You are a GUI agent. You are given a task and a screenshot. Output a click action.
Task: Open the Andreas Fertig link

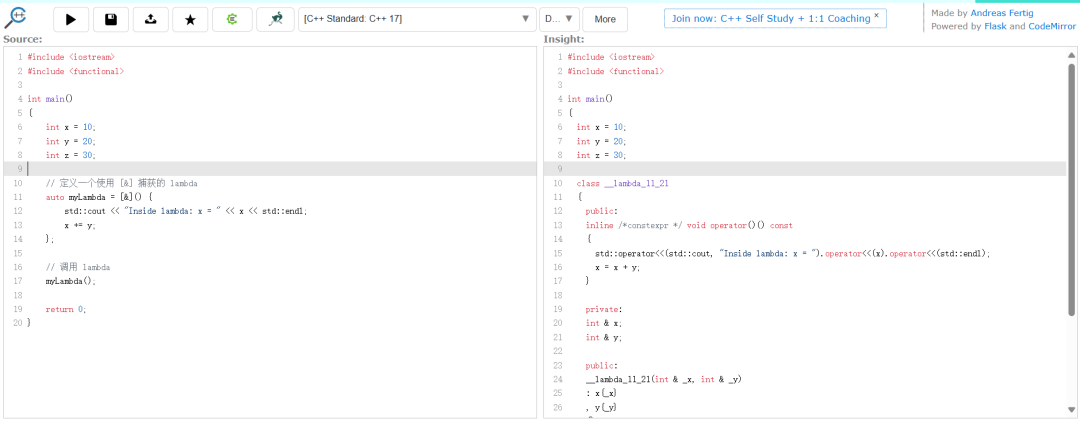point(1001,13)
